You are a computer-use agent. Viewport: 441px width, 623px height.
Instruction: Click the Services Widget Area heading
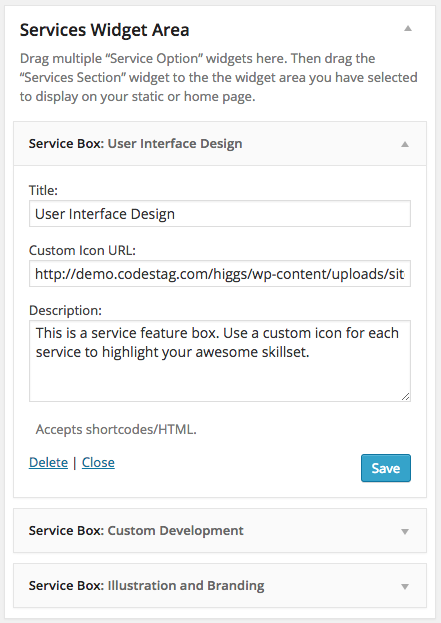click(x=104, y=30)
